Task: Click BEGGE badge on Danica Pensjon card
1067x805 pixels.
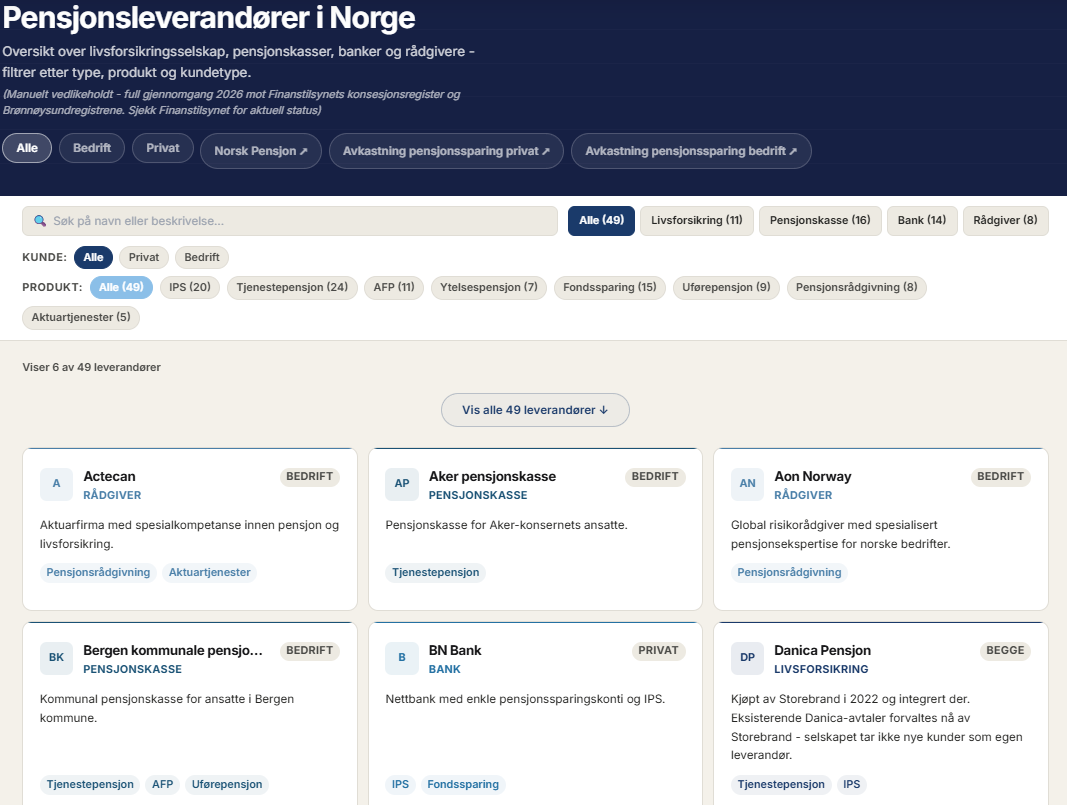Action: [1005, 651]
